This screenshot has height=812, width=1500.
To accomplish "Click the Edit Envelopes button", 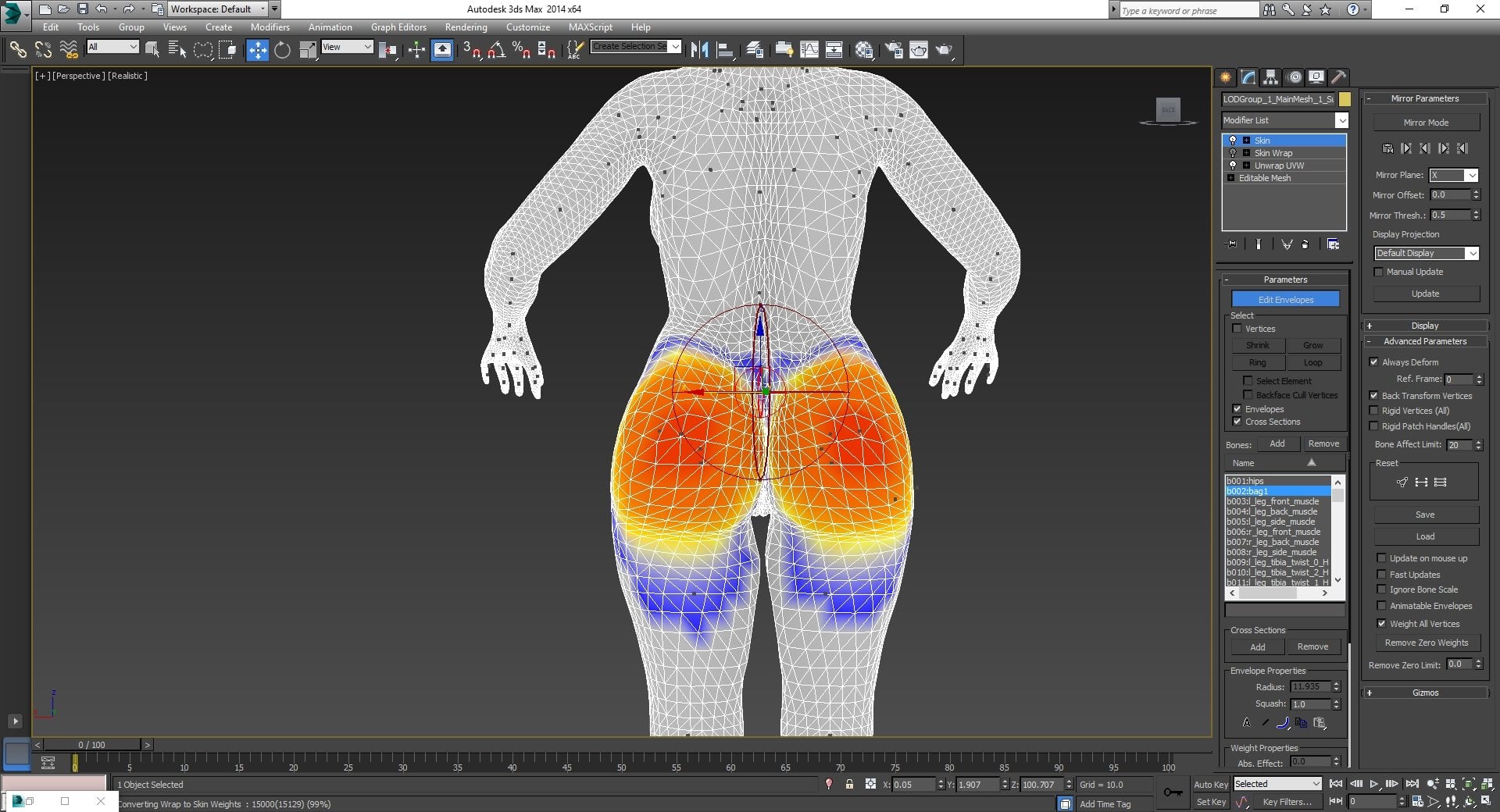I will pos(1285,300).
